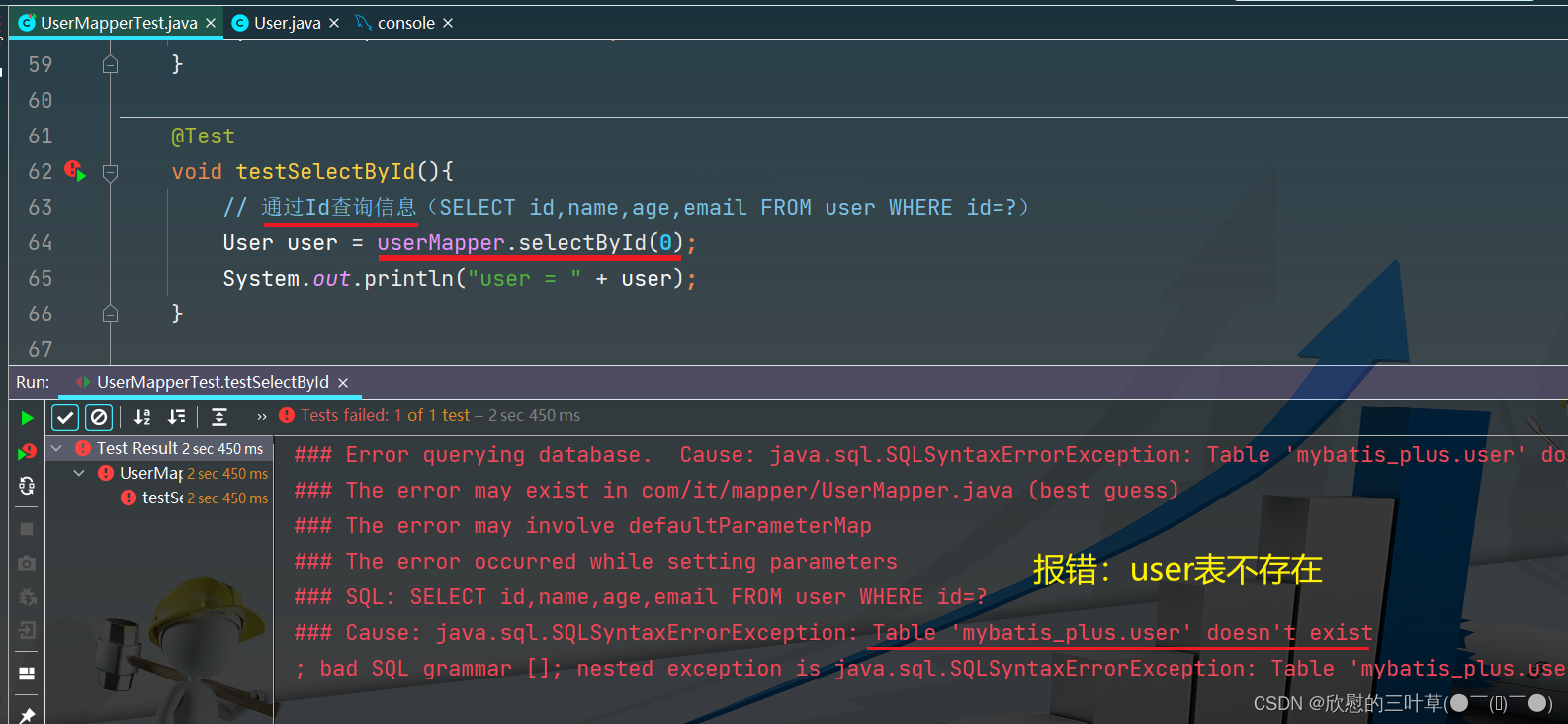Click the 'doesn't exist' cause line

tap(833, 633)
